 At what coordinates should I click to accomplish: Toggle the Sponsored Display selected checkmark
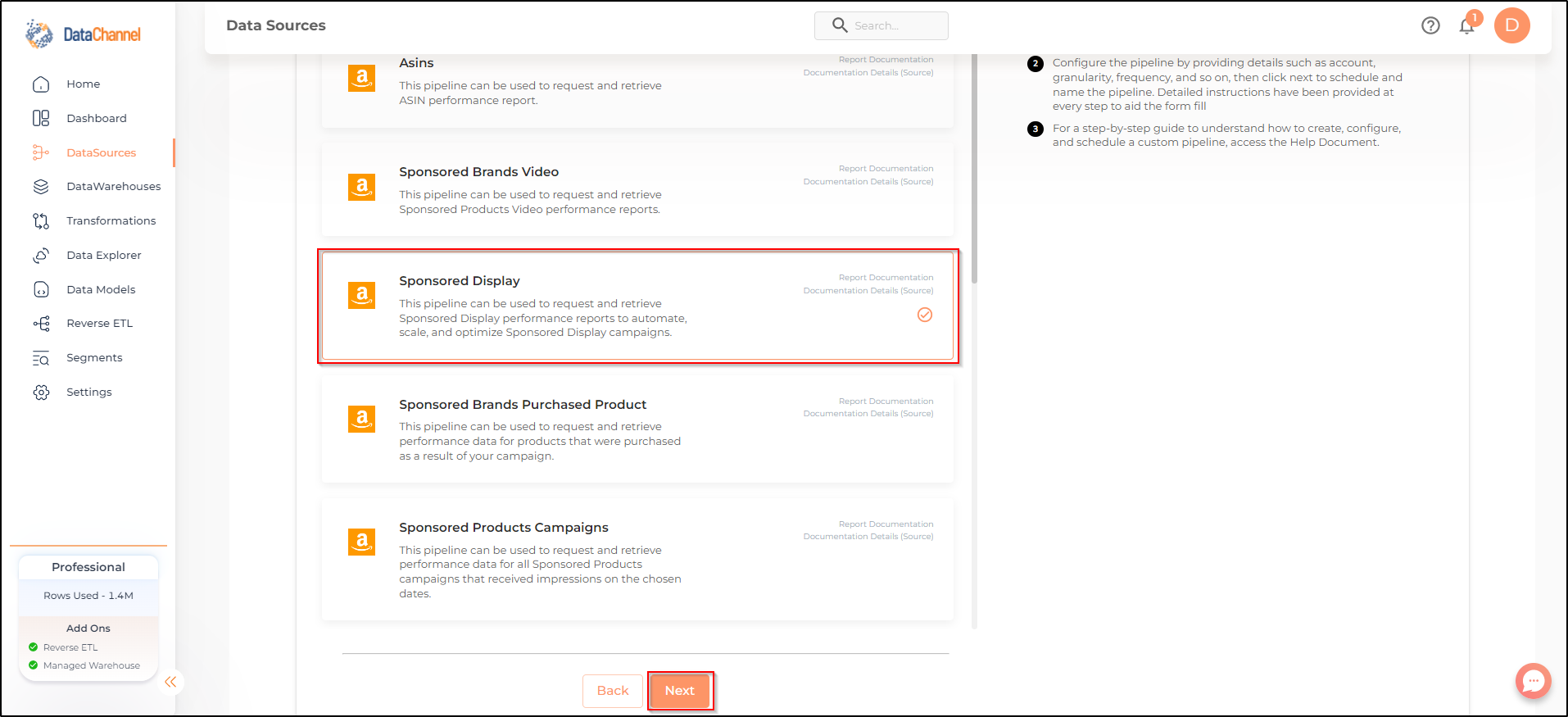(x=925, y=315)
